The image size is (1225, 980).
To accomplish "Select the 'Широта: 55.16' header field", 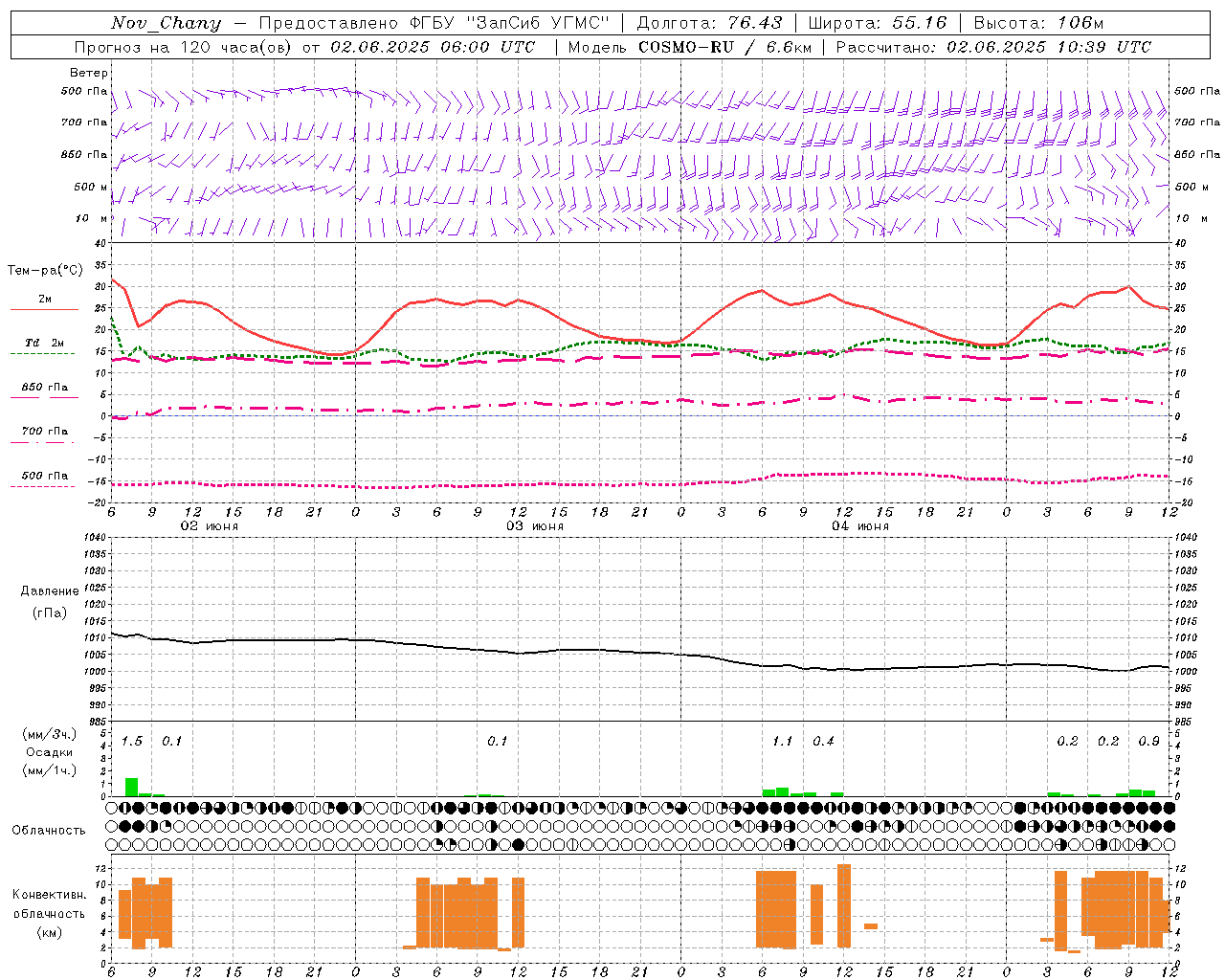I will 878,23.
